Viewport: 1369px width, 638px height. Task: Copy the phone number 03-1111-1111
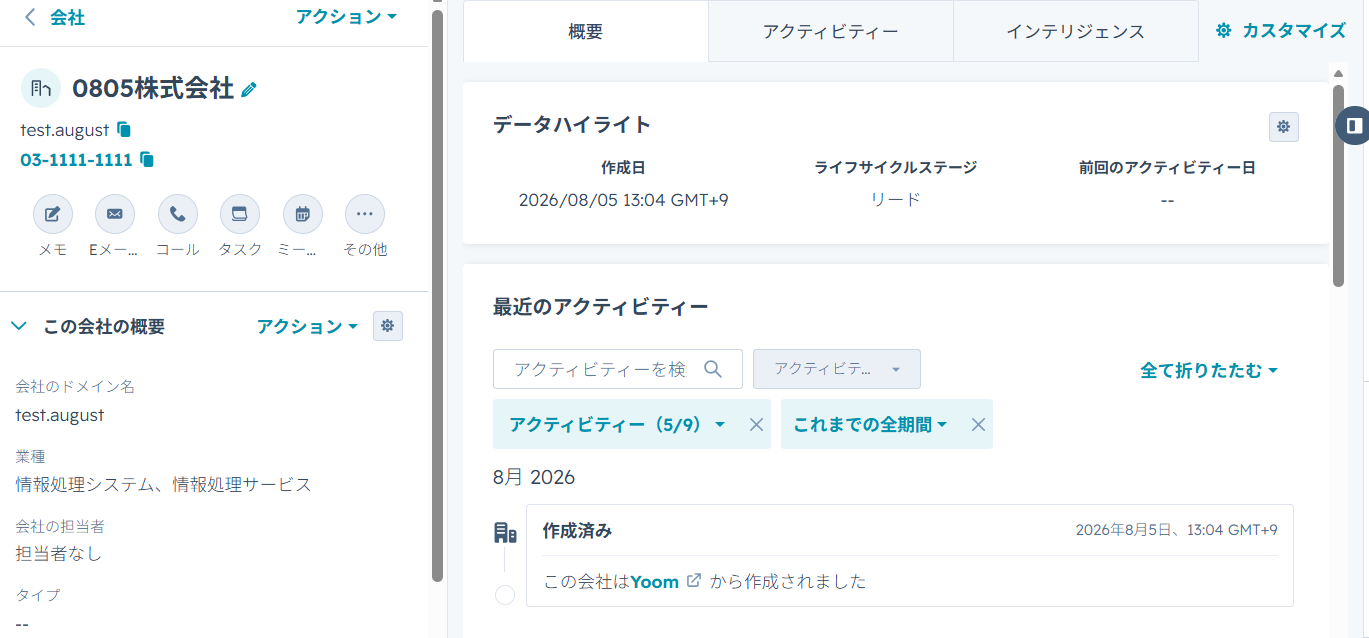(147, 159)
